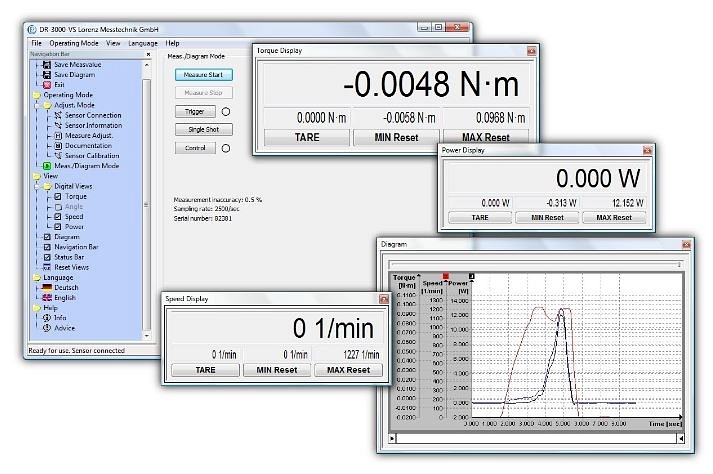Image resolution: width=713 pixels, height=474 pixels.
Task: Click MAX Reset in the Power Display
Action: [614, 217]
